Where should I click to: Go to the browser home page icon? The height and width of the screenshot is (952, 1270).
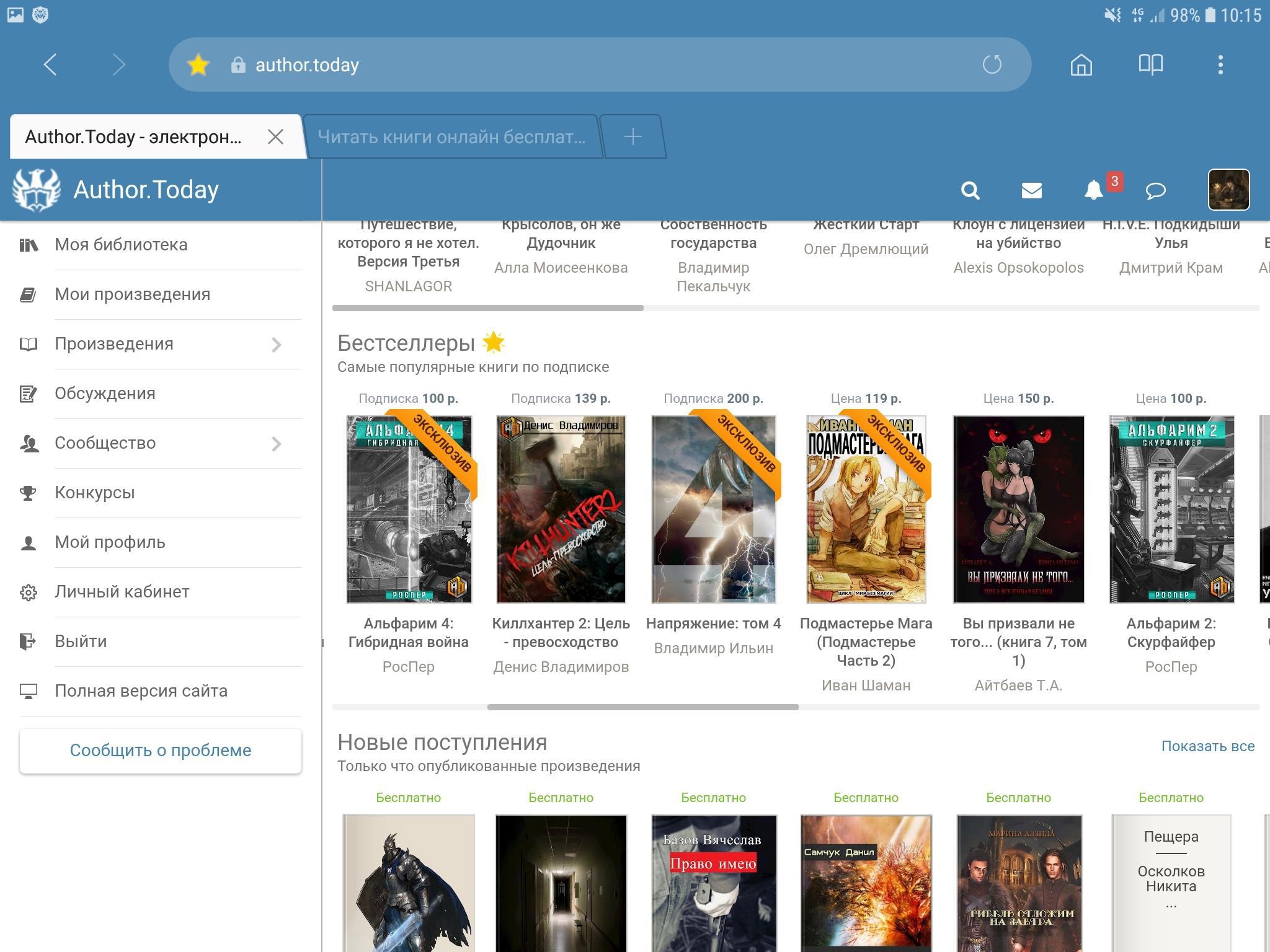click(x=1081, y=64)
